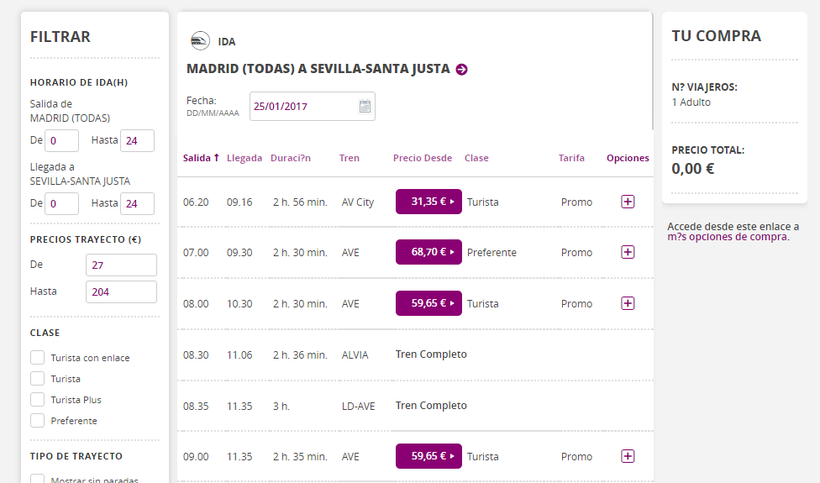
Task: Expand options for the 06.20 AV City train
Action: 627,202
